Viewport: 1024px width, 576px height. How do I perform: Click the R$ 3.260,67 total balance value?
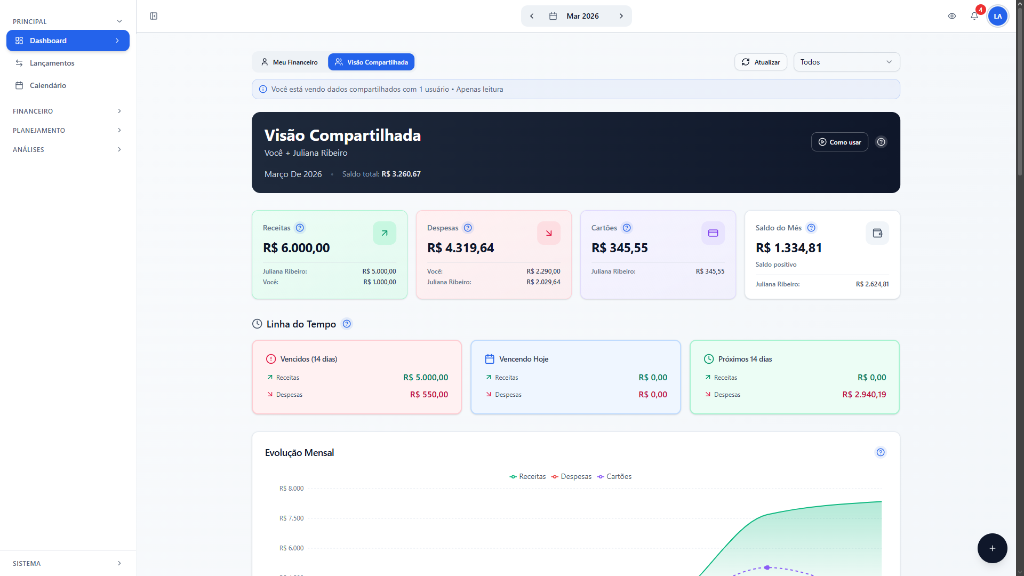[x=401, y=174]
